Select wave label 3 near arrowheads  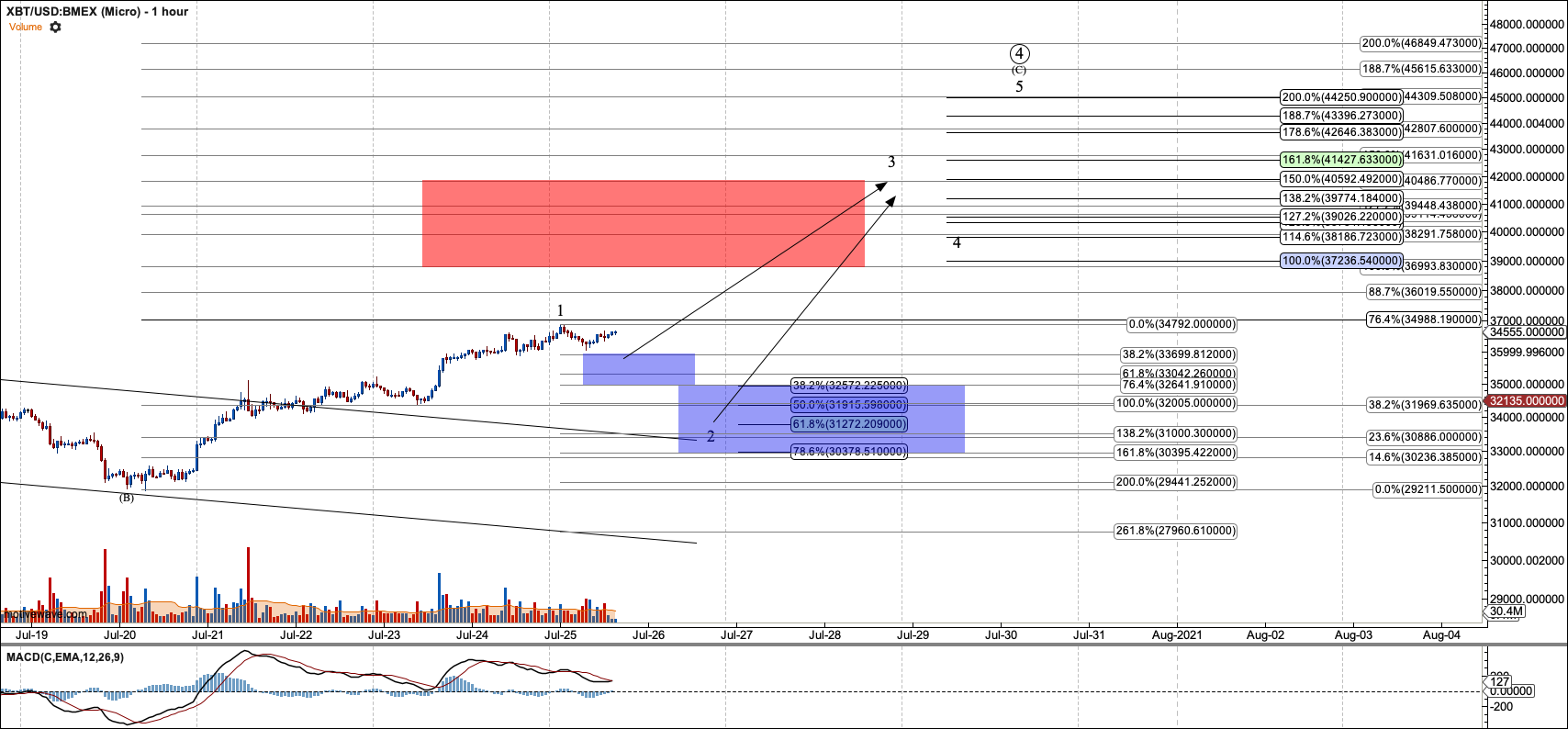click(891, 163)
